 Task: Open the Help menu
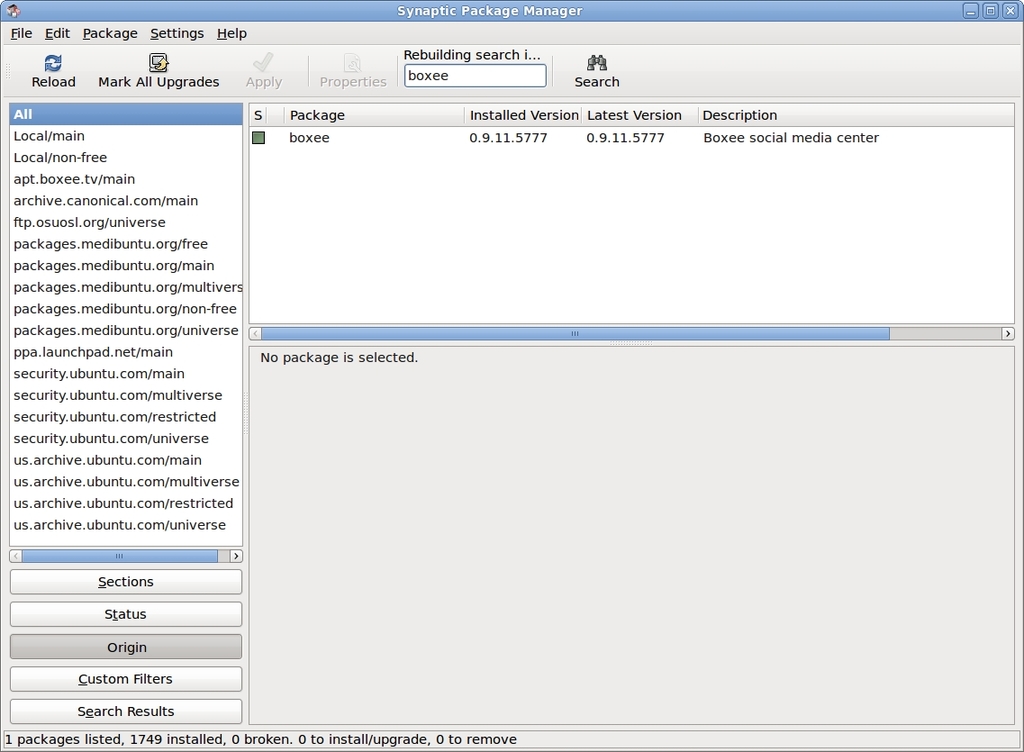pos(231,33)
